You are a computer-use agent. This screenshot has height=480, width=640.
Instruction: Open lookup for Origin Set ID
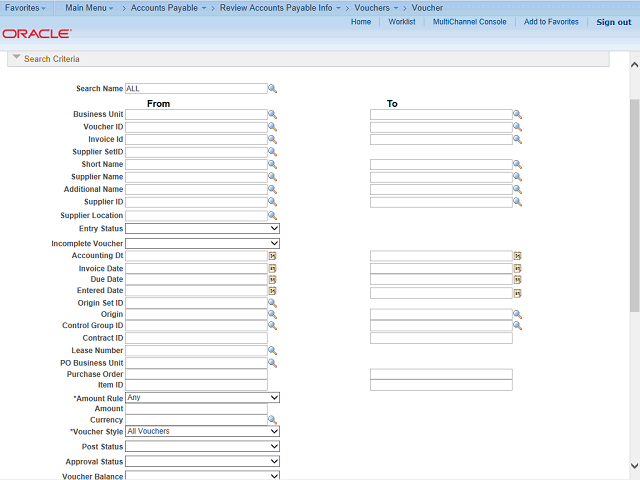tap(272, 303)
